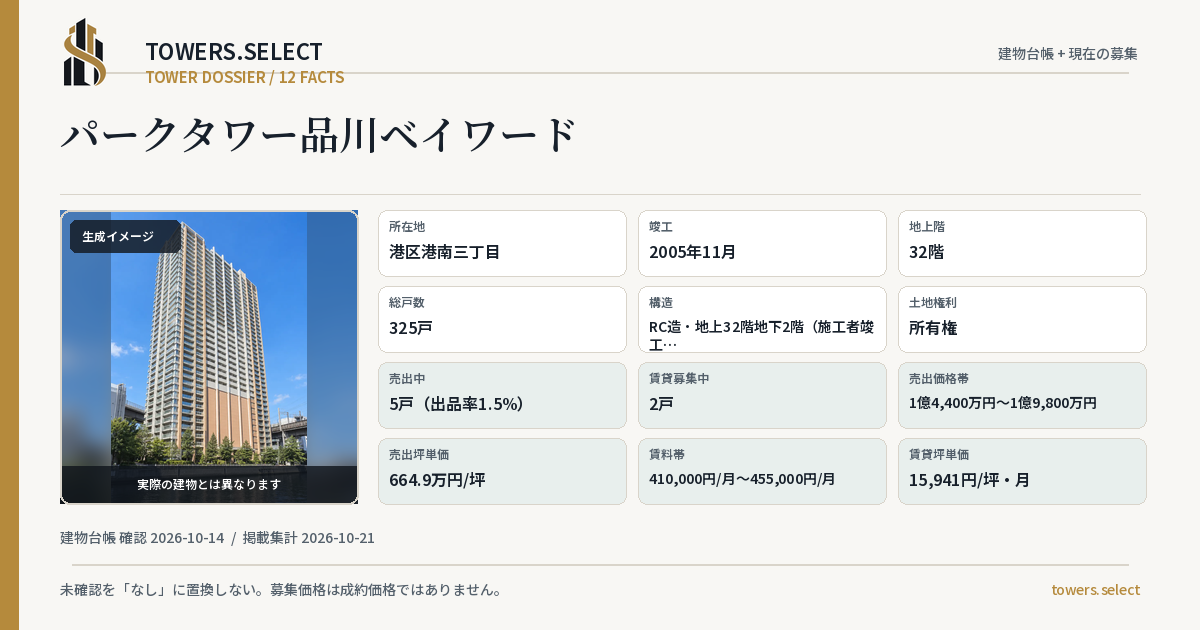Click the TOWER DOSSIER / 12 FACTS subtitle
This screenshot has height=630, width=1200.
pyautogui.click(x=245, y=77)
